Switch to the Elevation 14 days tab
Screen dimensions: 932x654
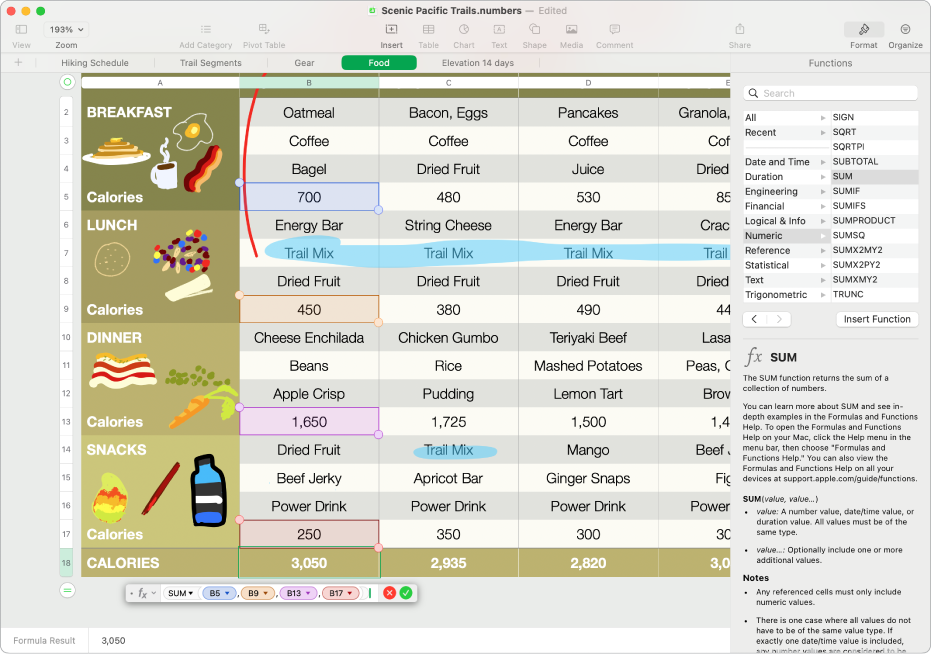(478, 63)
